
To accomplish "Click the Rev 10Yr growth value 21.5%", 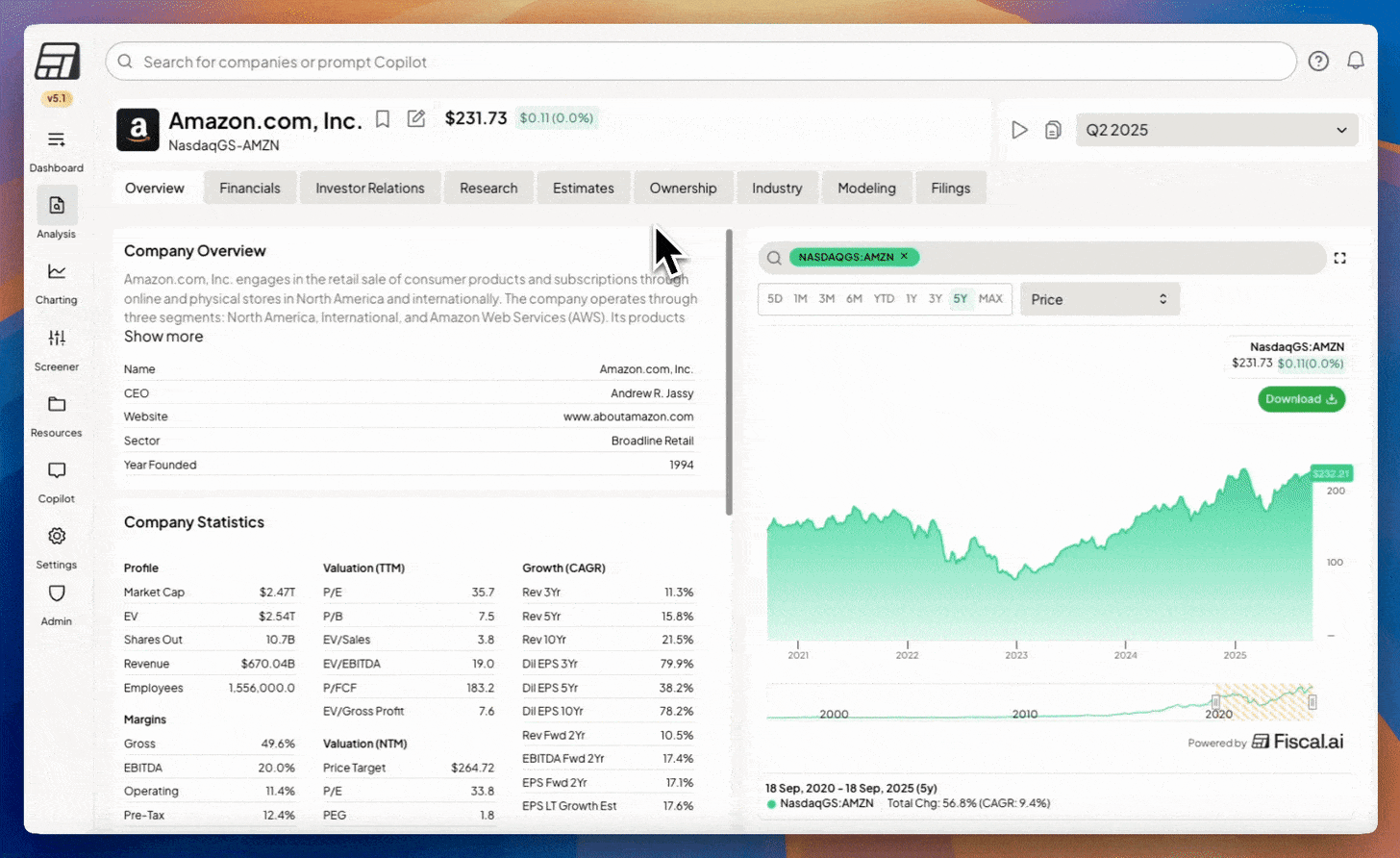I will tap(678, 640).
